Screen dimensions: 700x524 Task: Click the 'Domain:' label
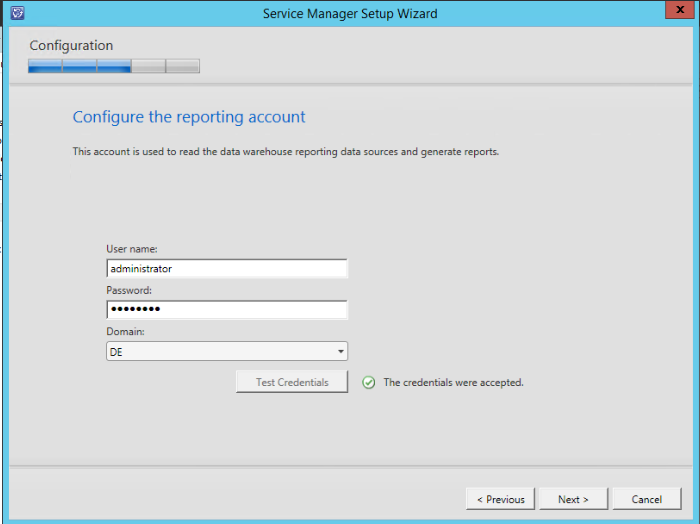(123, 331)
